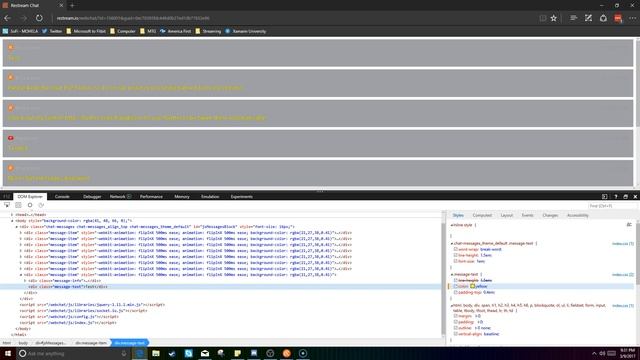640x360 pixels.
Task: Click the red extension icon in the toolbar
Action: point(618,18)
